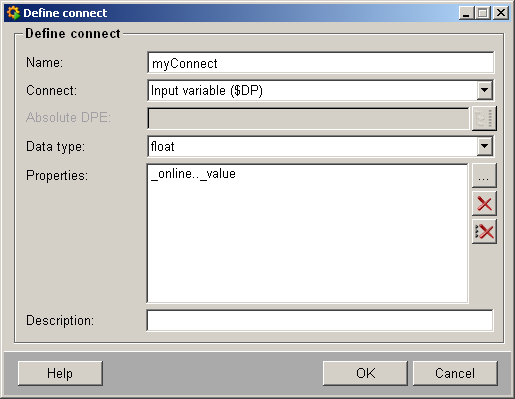Image resolution: width=515 pixels, height=399 pixels.
Task: Select the float data type field
Action: point(312,146)
